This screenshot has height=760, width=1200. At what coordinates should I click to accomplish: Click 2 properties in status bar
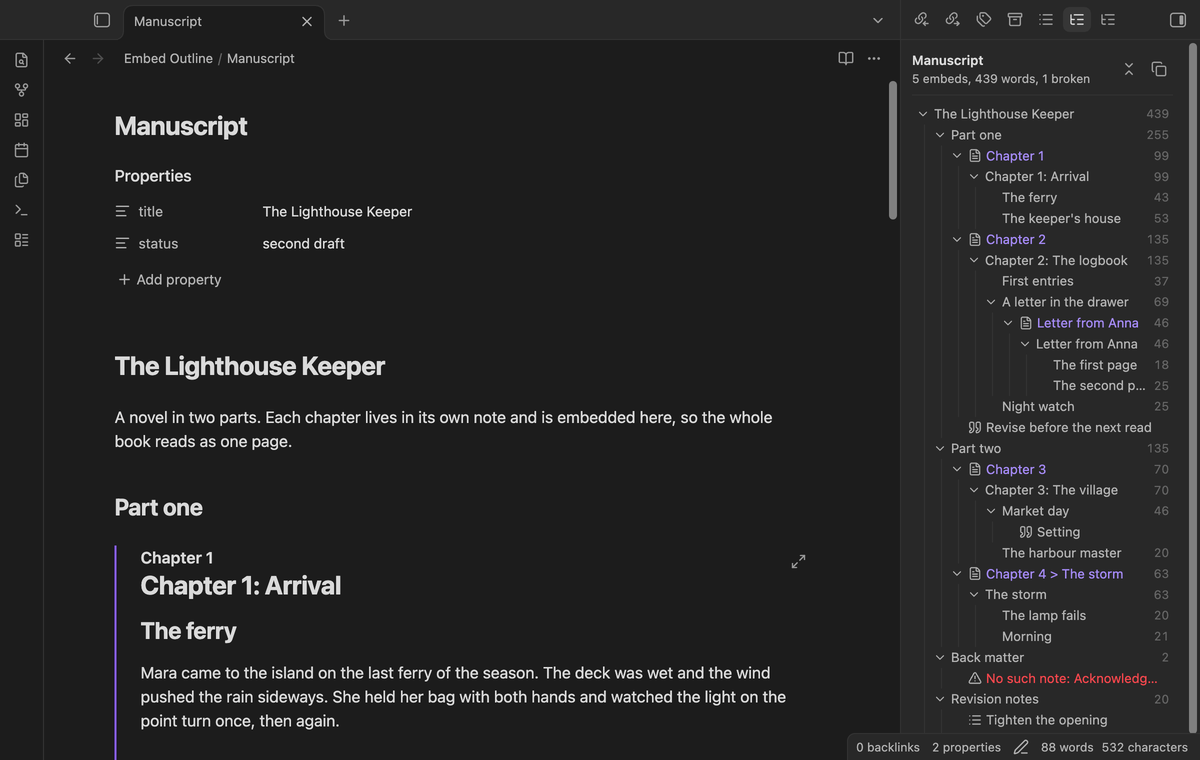point(966,747)
